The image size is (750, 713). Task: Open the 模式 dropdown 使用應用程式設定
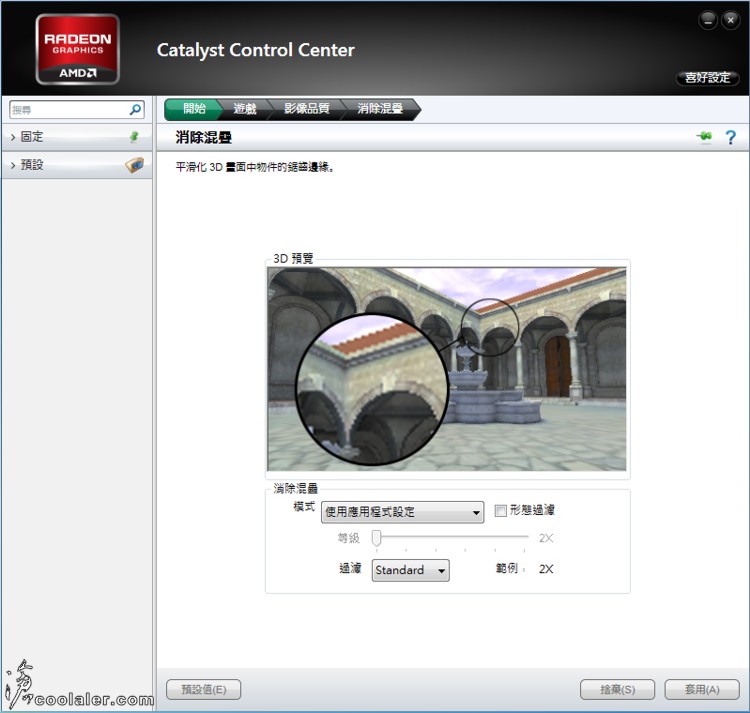(x=402, y=512)
